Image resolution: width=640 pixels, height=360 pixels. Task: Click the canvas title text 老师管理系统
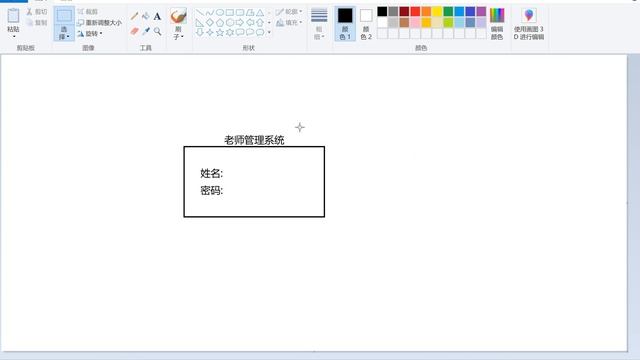click(254, 140)
